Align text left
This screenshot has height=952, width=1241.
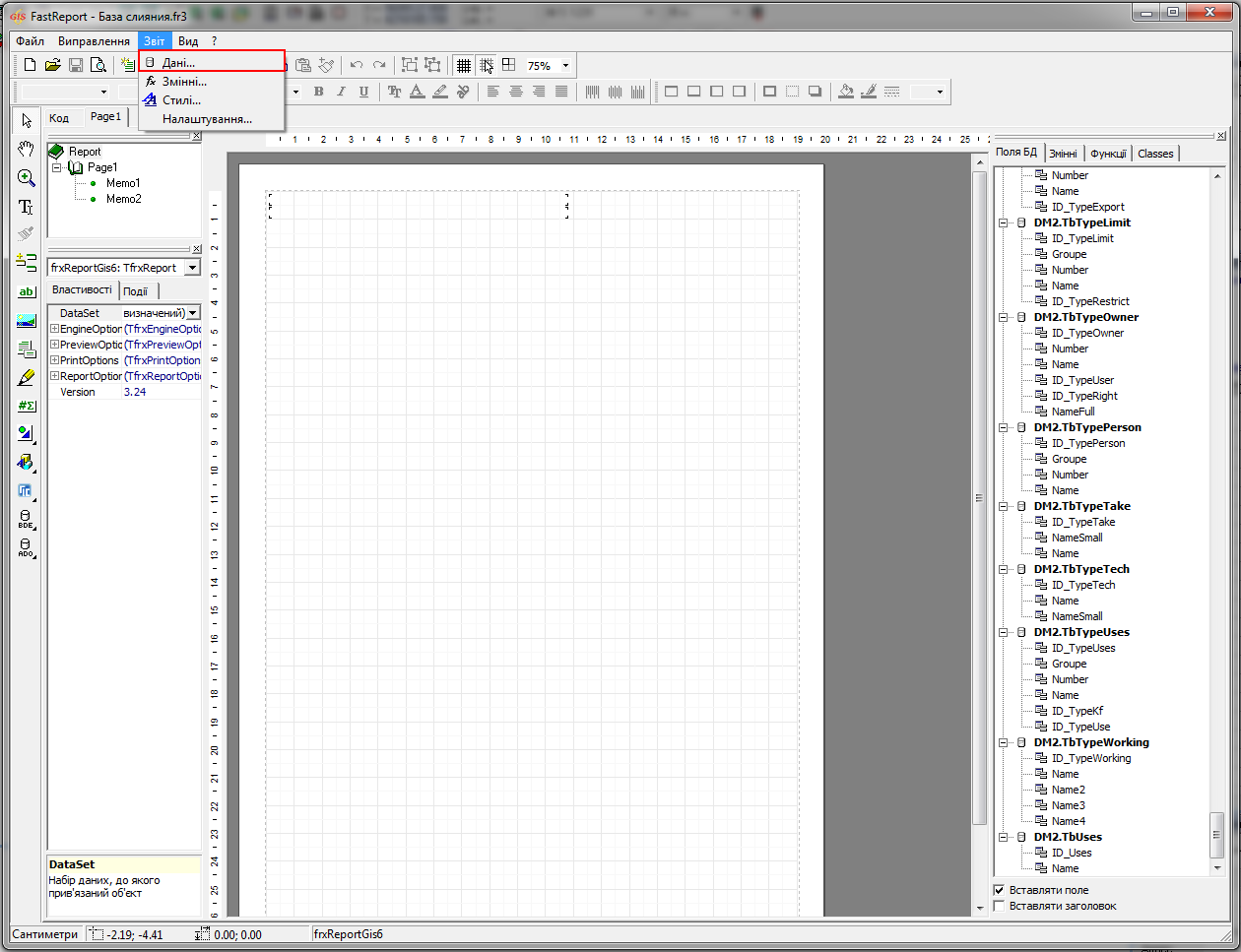(492, 92)
